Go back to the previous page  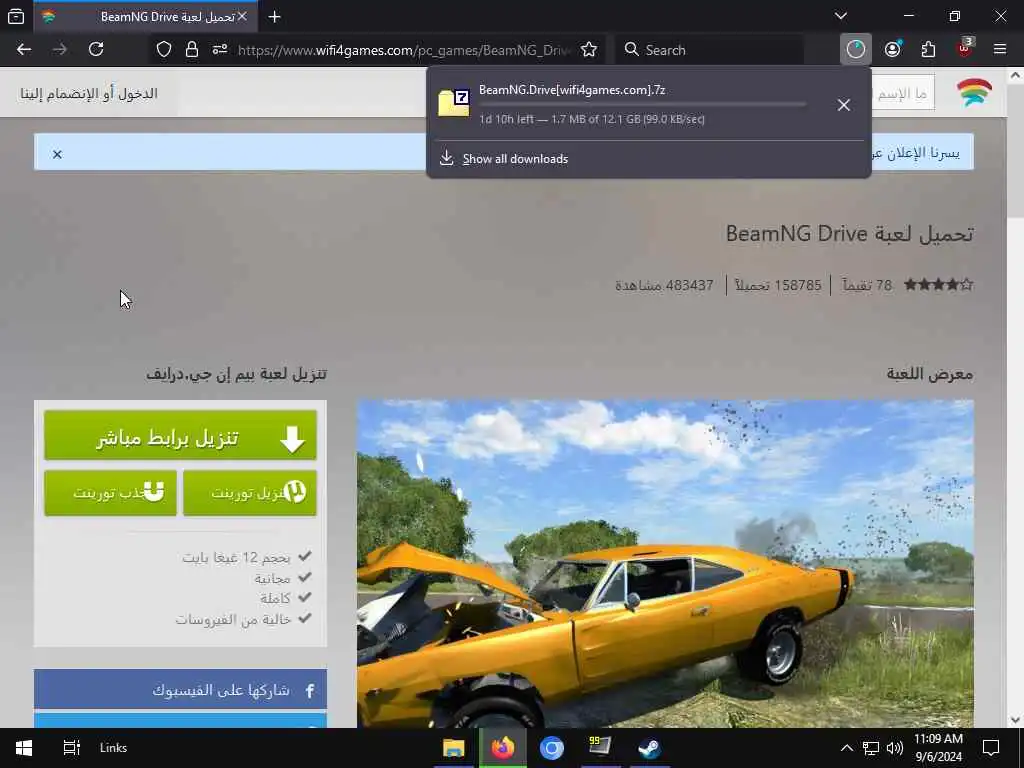click(x=24, y=50)
